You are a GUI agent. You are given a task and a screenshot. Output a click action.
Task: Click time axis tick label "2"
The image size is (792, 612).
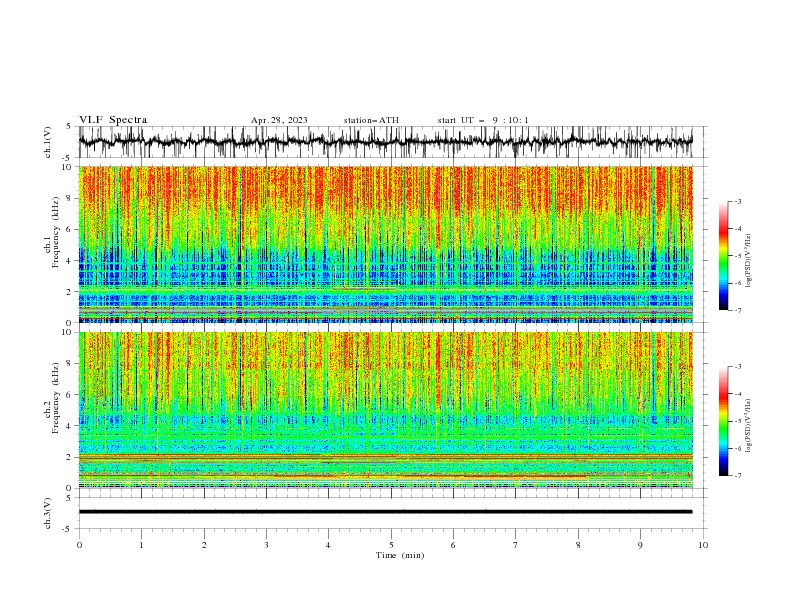click(204, 545)
